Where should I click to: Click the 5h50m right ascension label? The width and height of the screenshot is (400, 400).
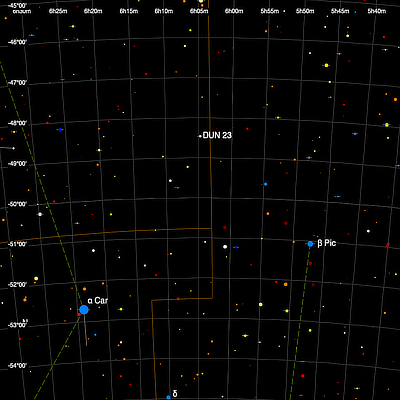305,11
